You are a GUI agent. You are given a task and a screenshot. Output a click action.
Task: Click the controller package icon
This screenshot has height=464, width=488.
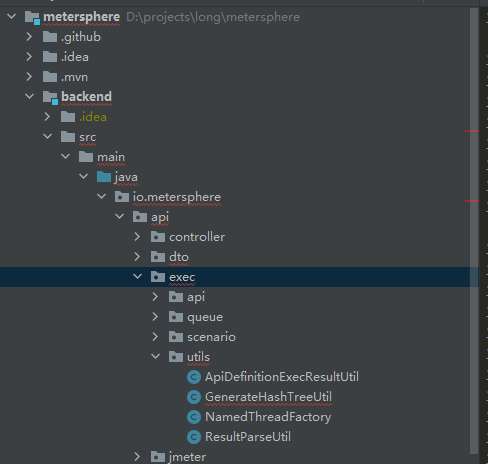(158, 237)
